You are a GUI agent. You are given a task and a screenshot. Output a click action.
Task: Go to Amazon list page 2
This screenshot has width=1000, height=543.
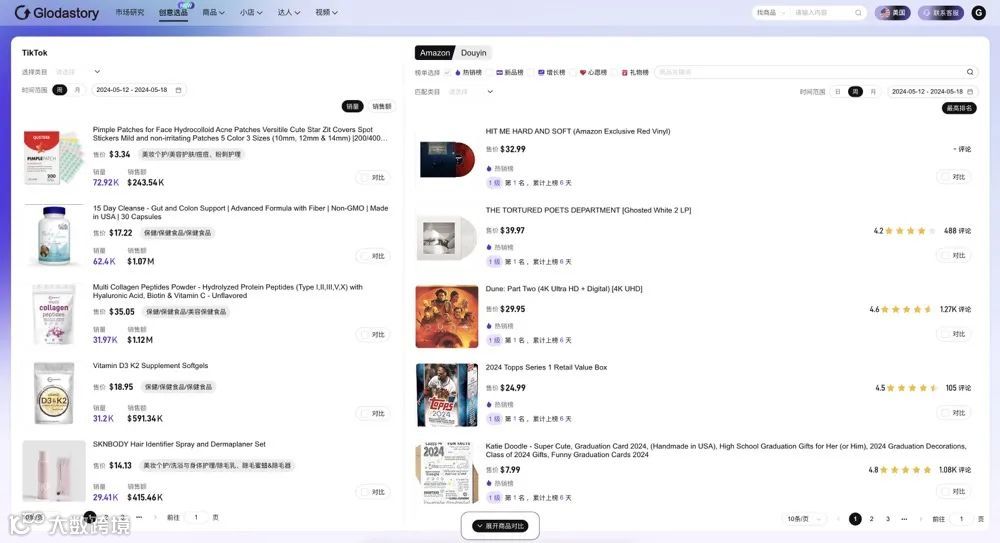tap(871, 519)
